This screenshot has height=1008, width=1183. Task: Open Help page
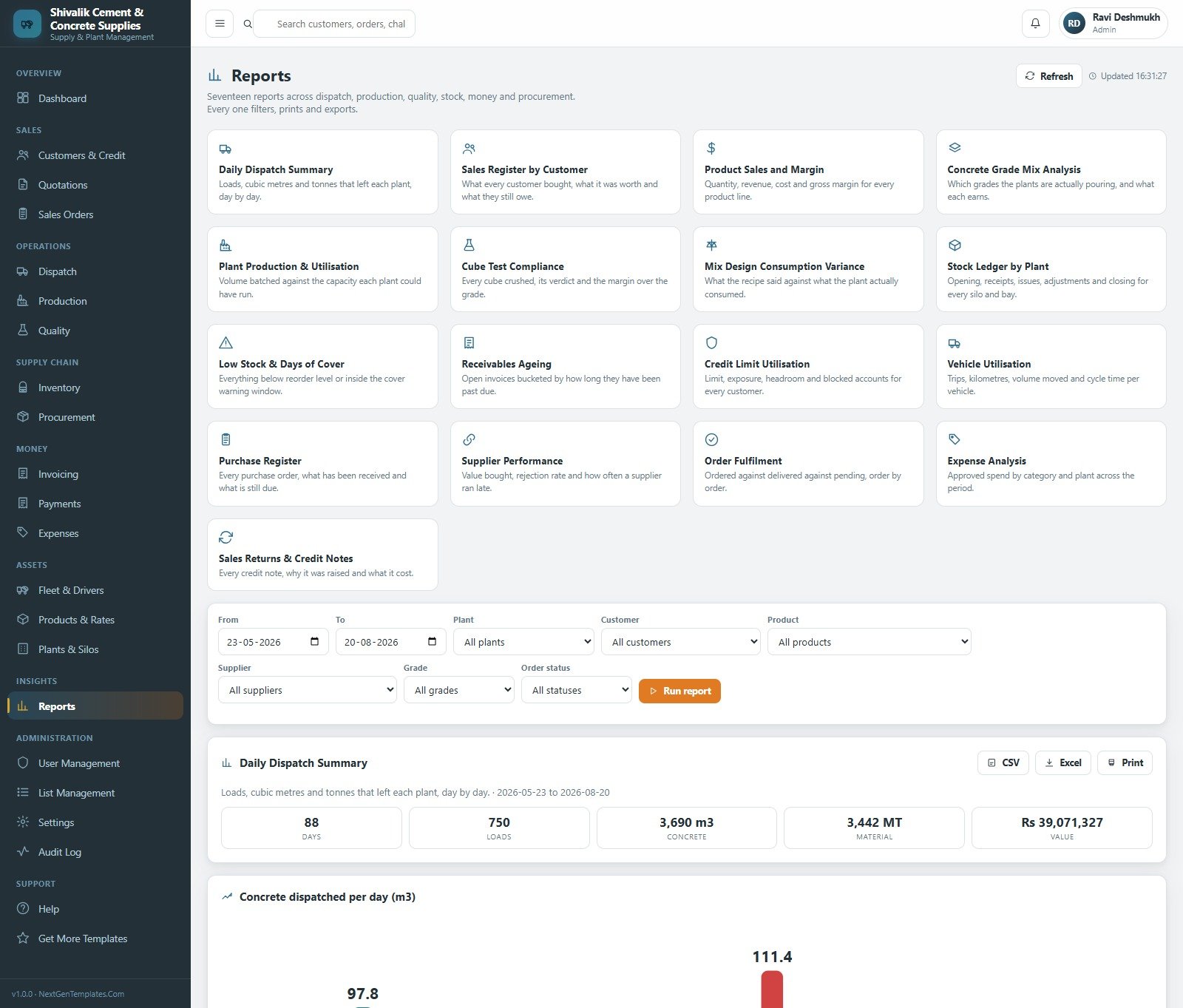point(95,909)
